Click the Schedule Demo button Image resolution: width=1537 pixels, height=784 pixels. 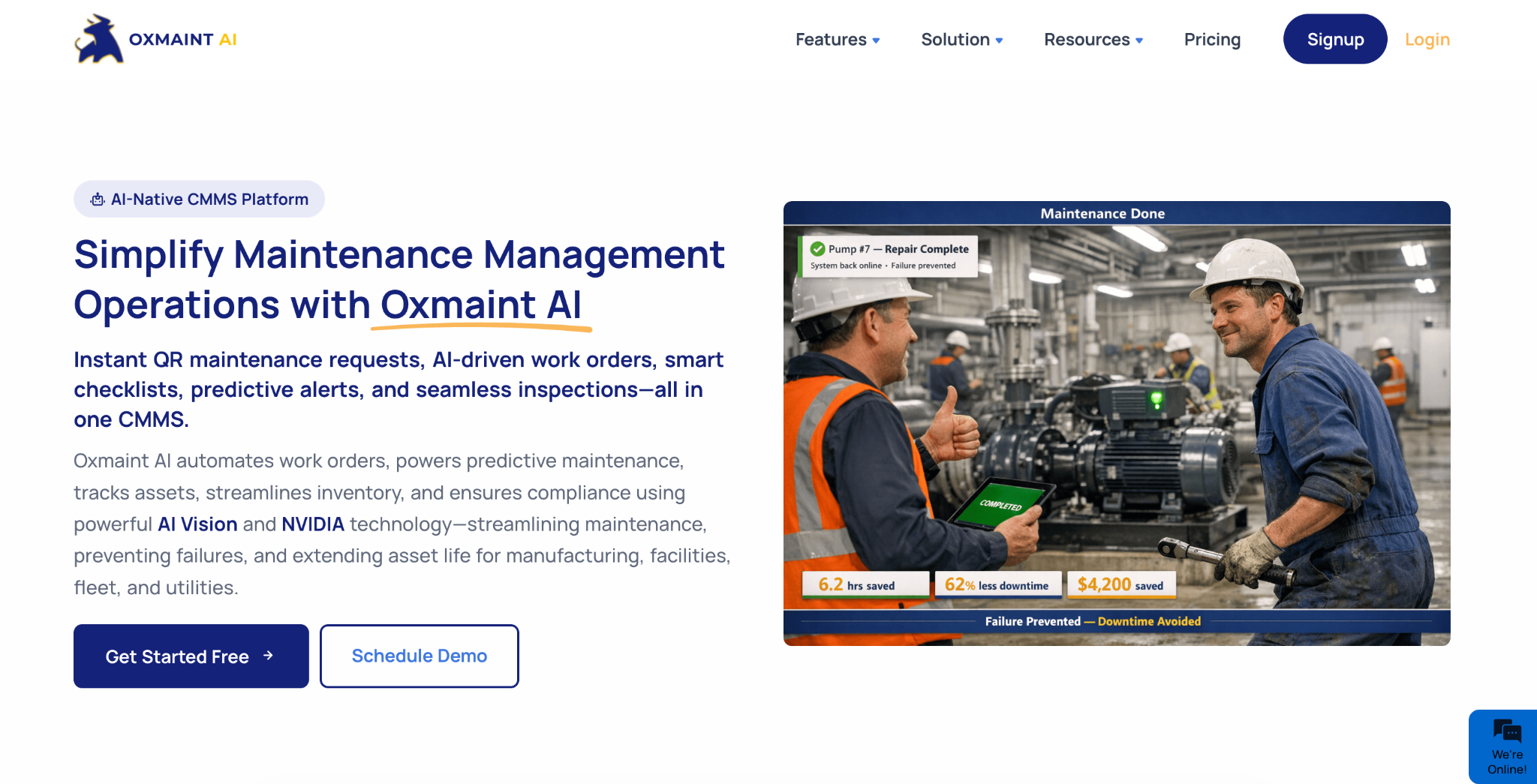[419, 656]
